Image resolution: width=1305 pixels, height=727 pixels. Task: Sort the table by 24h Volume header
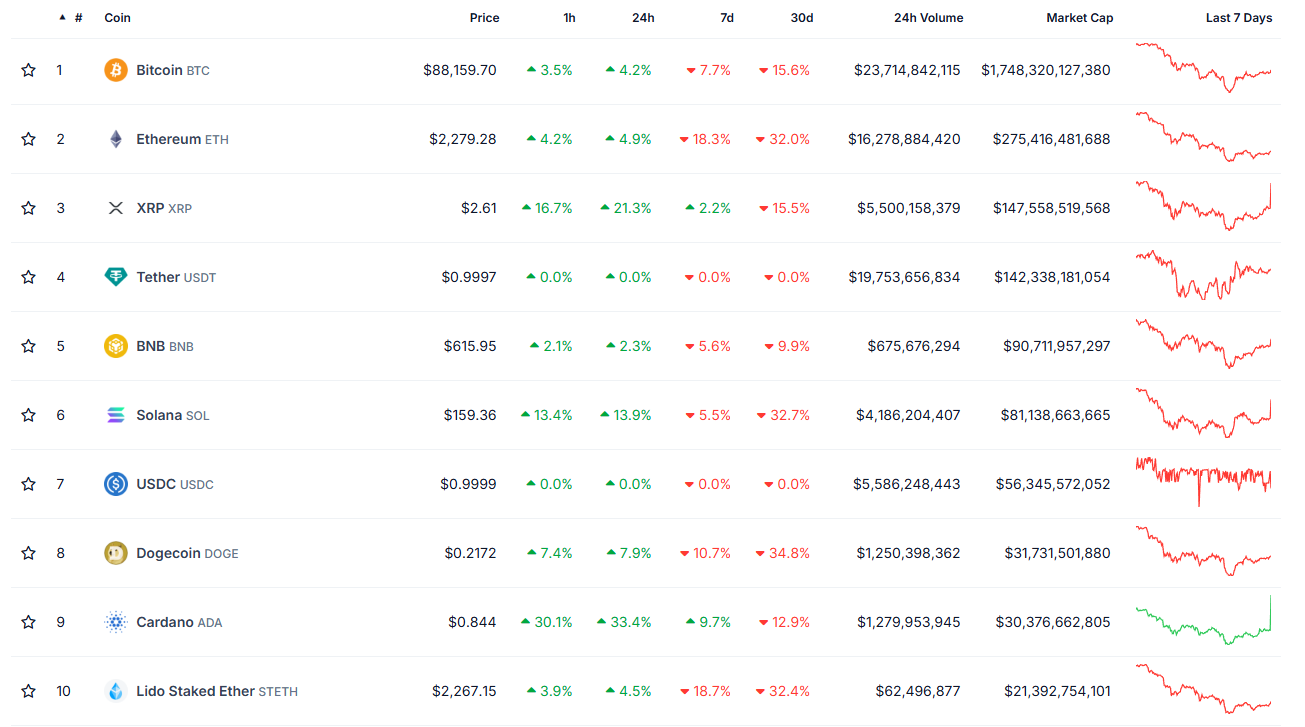coord(929,18)
